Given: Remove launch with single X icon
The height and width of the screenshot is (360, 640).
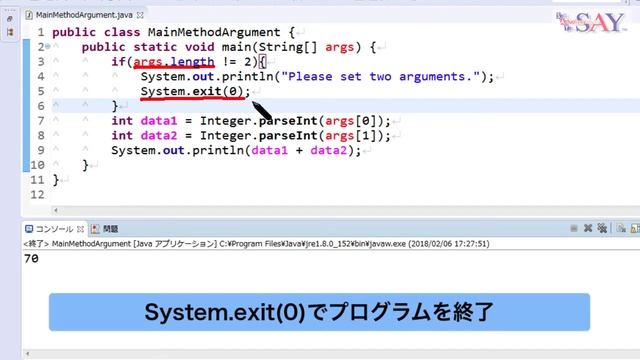Looking at the screenshot, I should [588, 228].
